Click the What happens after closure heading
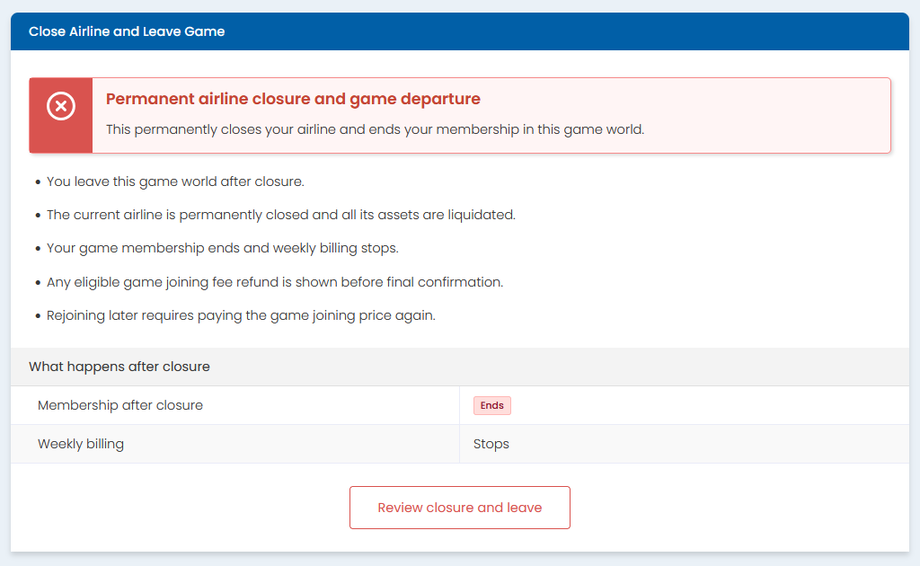This screenshot has height=566, width=920. 119,367
